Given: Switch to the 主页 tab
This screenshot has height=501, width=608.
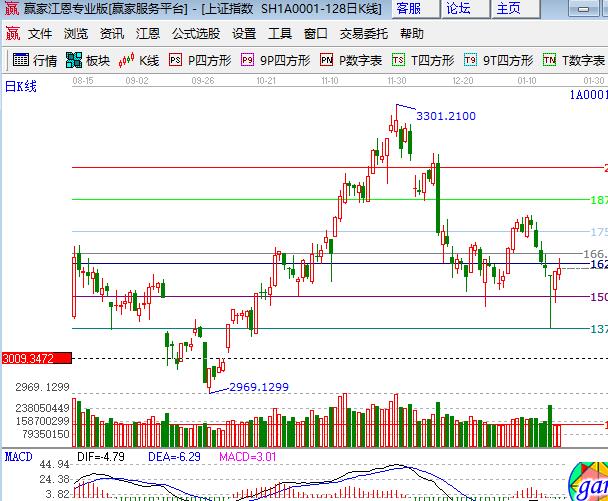Looking at the screenshot, I should 509,9.
